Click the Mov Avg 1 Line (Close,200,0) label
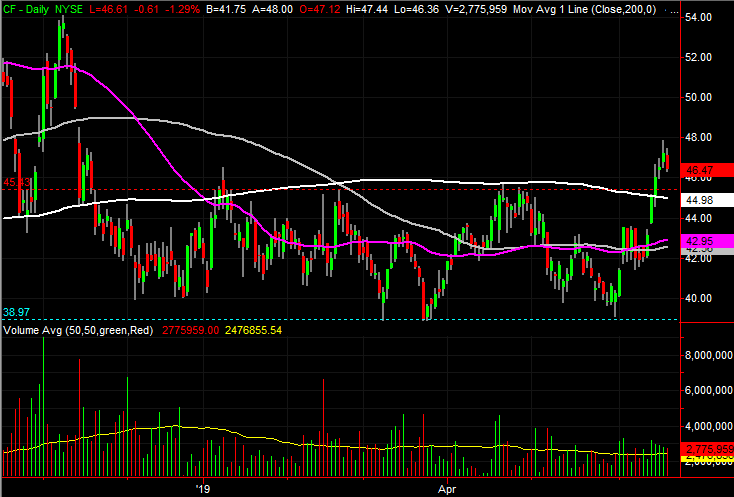734x497 pixels. pyautogui.click(x=585, y=9)
